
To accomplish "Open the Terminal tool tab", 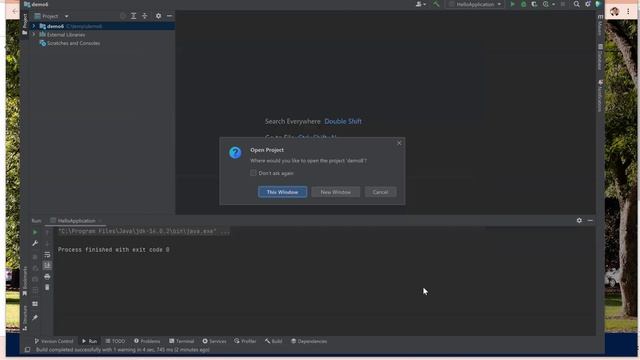I will pyautogui.click(x=181, y=341).
